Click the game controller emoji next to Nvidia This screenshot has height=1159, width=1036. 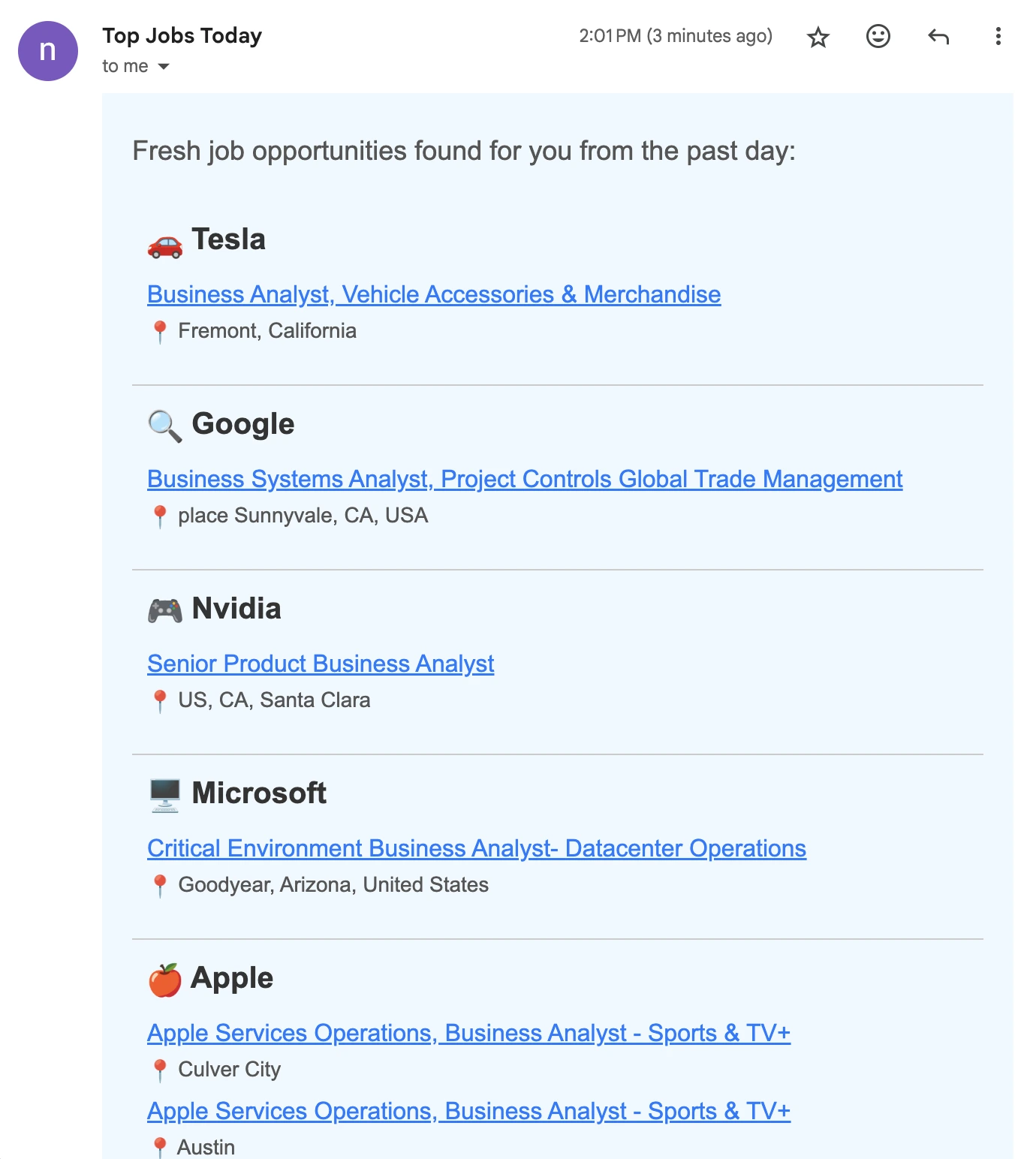165,610
